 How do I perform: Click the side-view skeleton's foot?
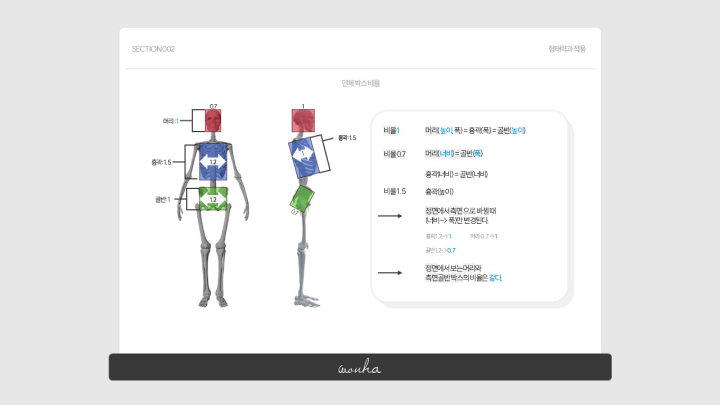pyautogui.click(x=307, y=302)
